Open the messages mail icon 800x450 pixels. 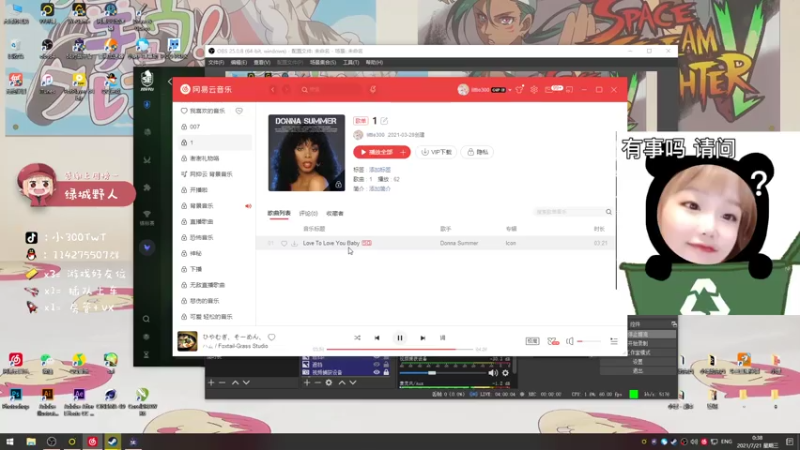pos(549,90)
